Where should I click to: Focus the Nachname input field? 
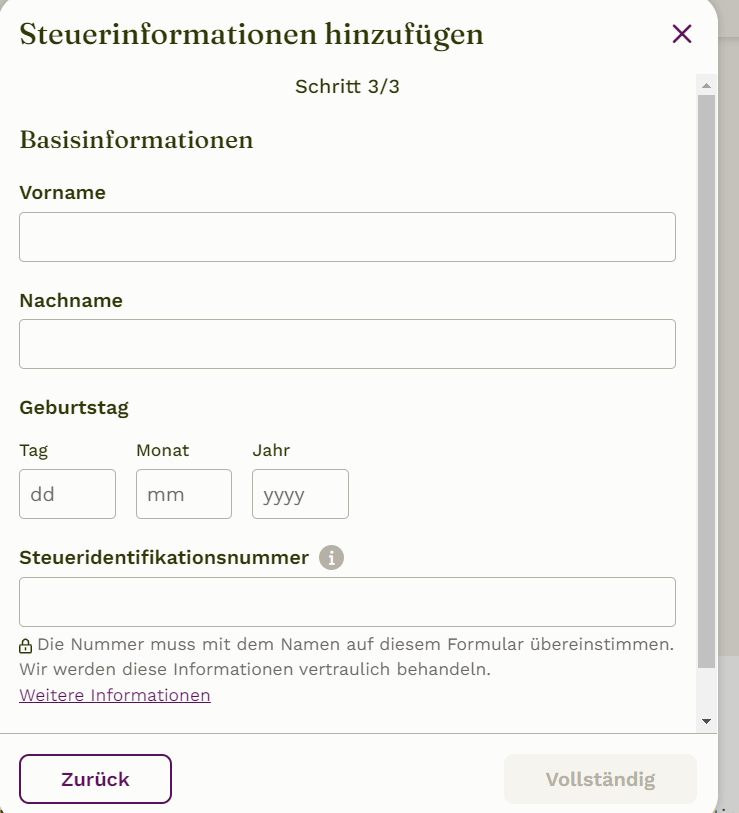click(347, 344)
